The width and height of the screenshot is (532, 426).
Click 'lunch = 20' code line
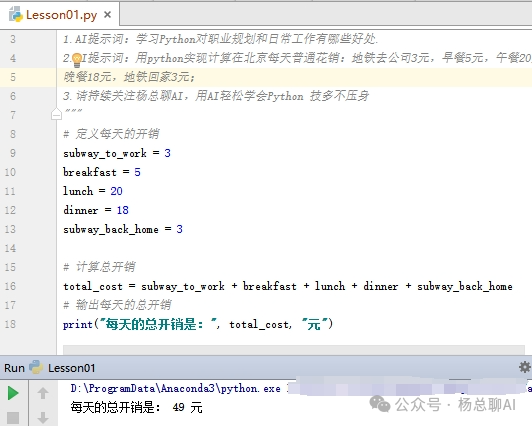pyautogui.click(x=93, y=191)
